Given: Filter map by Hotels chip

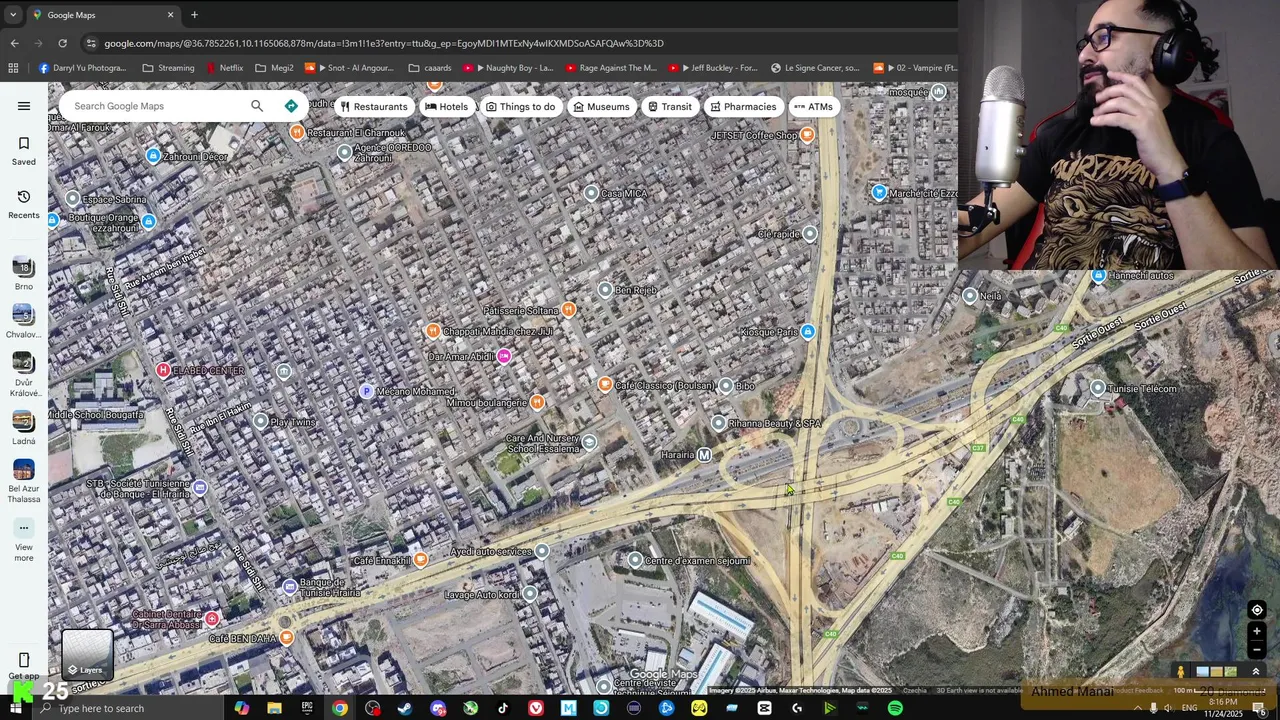Looking at the screenshot, I should coord(447,107).
